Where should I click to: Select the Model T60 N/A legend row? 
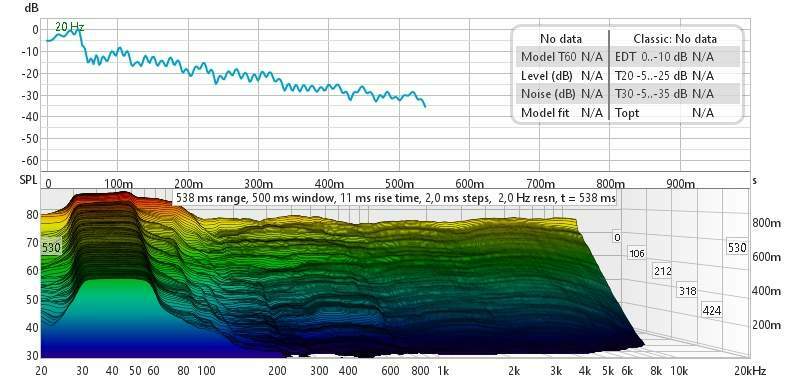pos(562,57)
